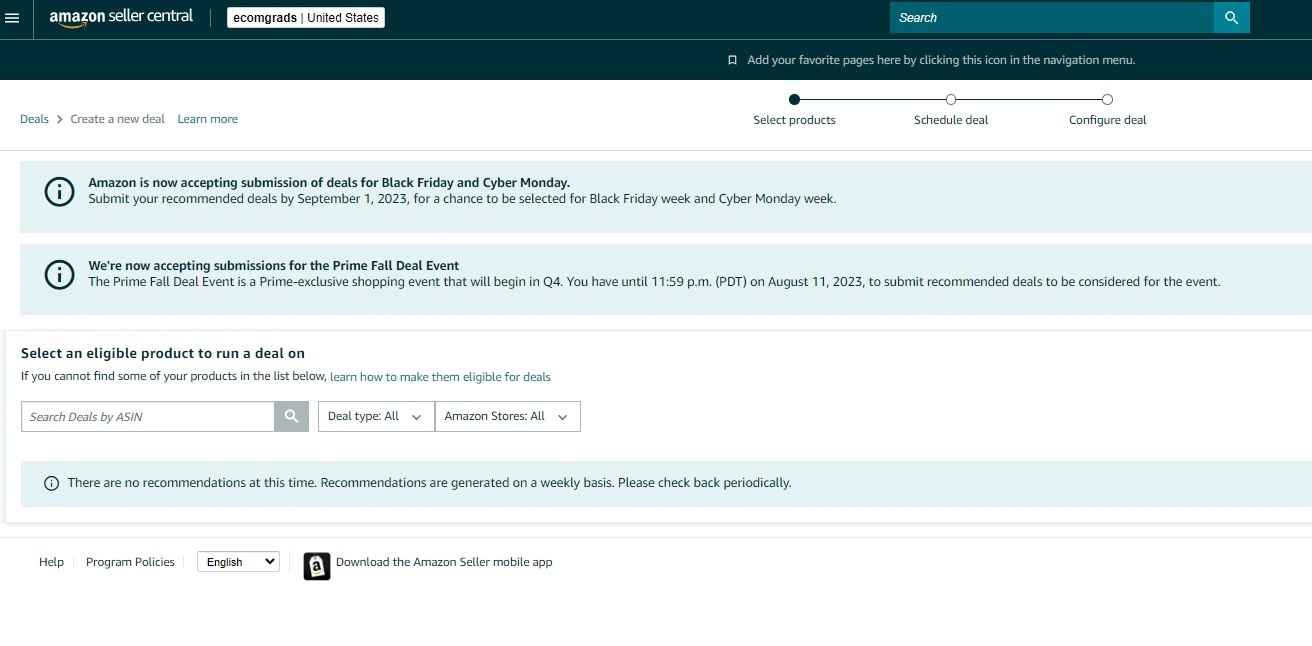Jump to the Schedule deal step

951,100
